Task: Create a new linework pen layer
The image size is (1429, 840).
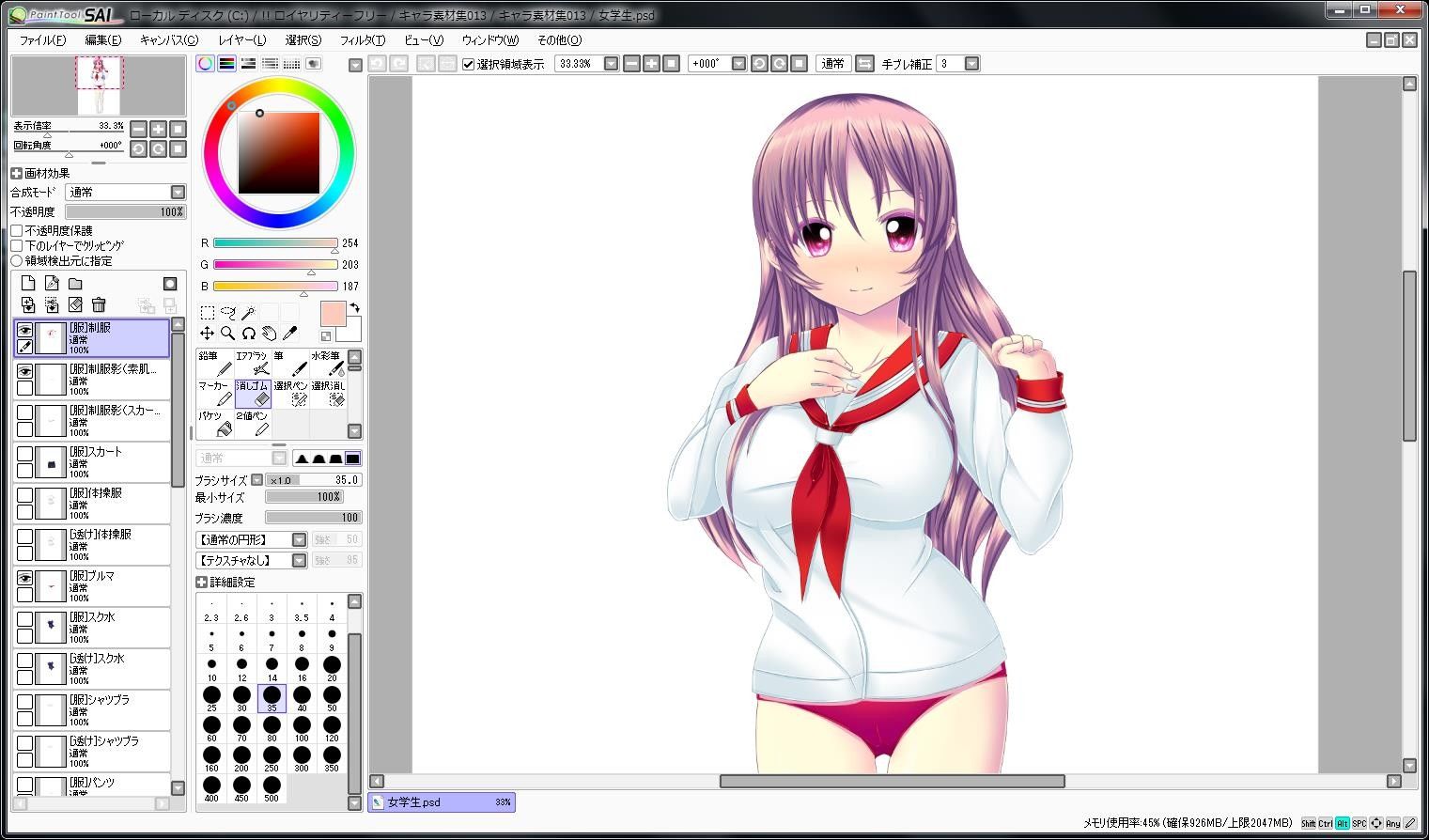Action: point(52,284)
